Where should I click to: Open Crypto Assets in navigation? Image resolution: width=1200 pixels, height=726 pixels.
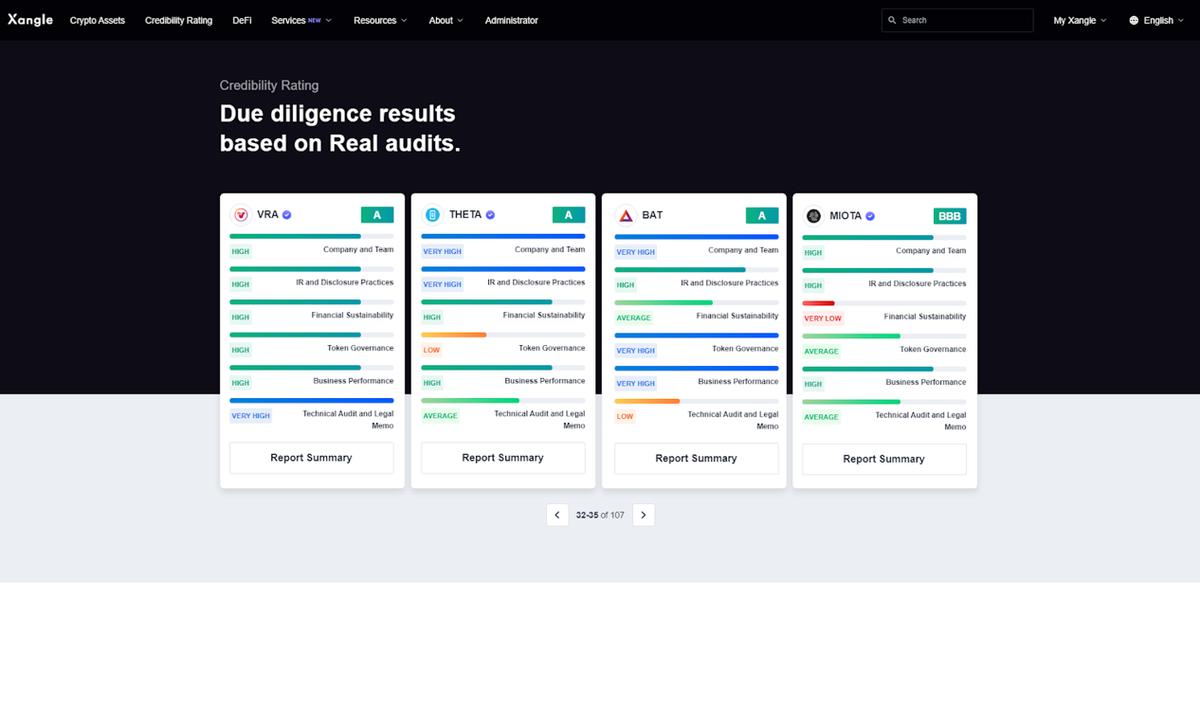click(97, 20)
